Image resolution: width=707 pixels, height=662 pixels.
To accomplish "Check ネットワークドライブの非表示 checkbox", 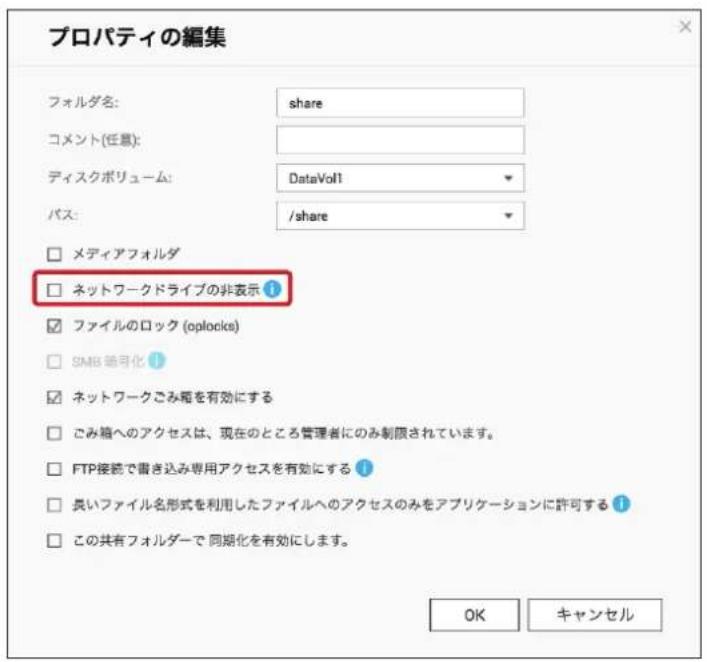I will tap(54, 290).
